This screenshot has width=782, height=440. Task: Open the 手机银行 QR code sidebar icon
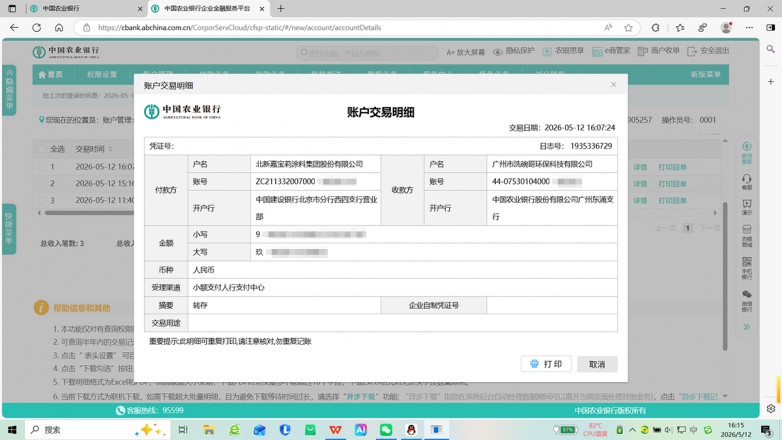coord(747,268)
